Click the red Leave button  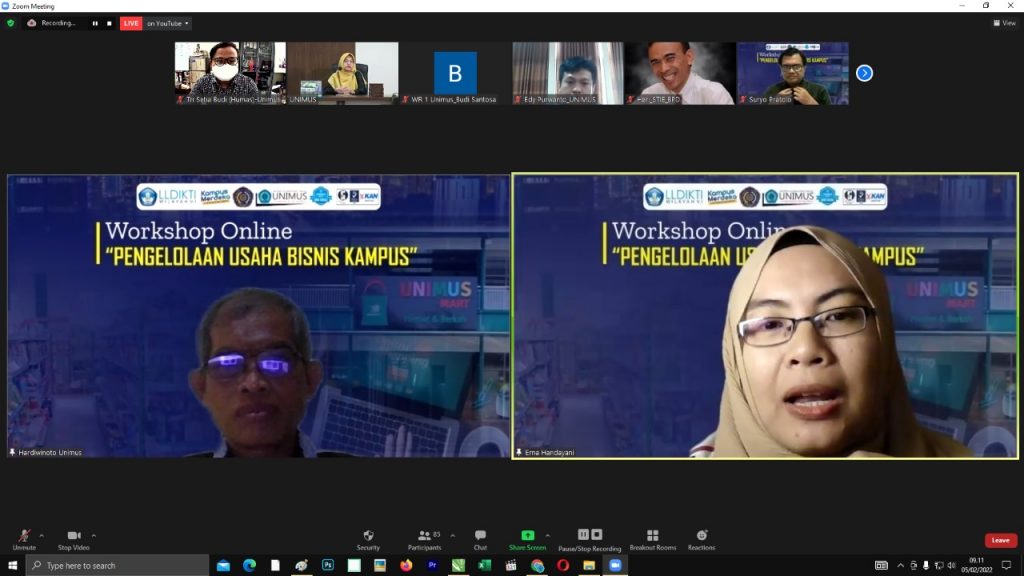(1000, 540)
